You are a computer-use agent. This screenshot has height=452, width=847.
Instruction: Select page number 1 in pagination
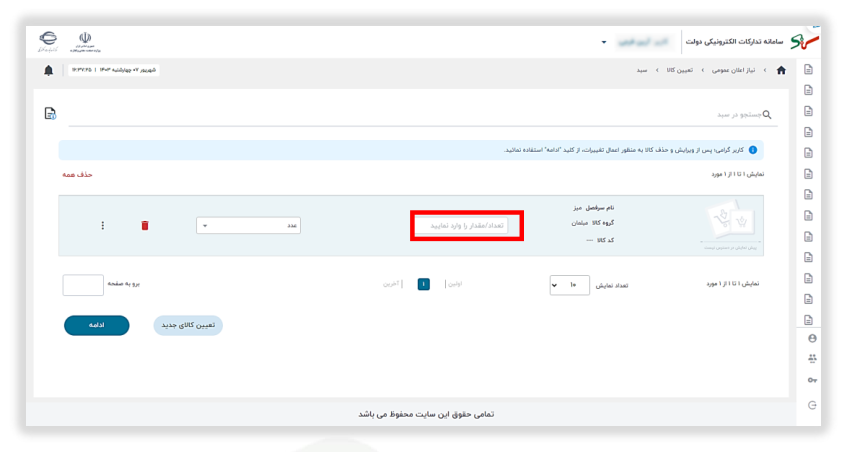coord(424,284)
